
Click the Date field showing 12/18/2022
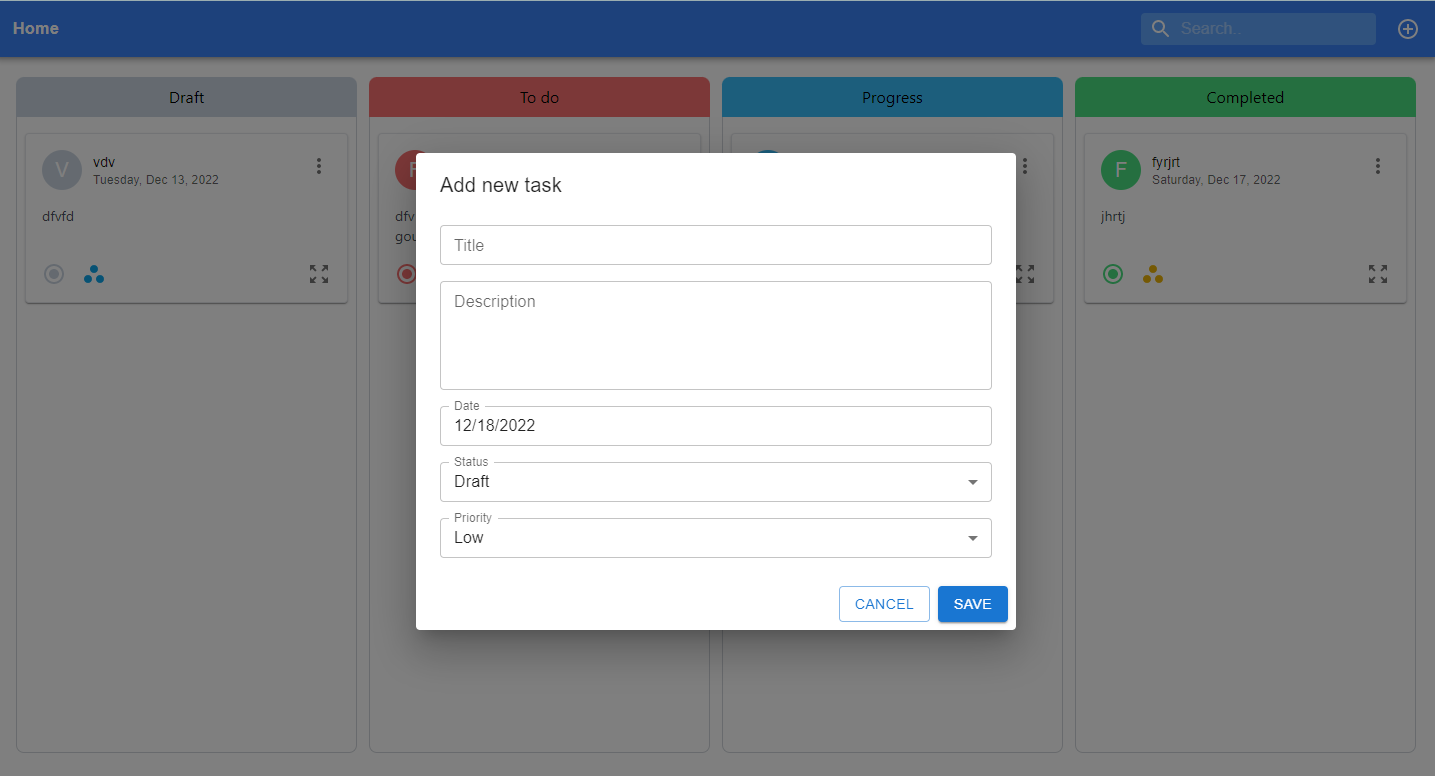pos(716,426)
